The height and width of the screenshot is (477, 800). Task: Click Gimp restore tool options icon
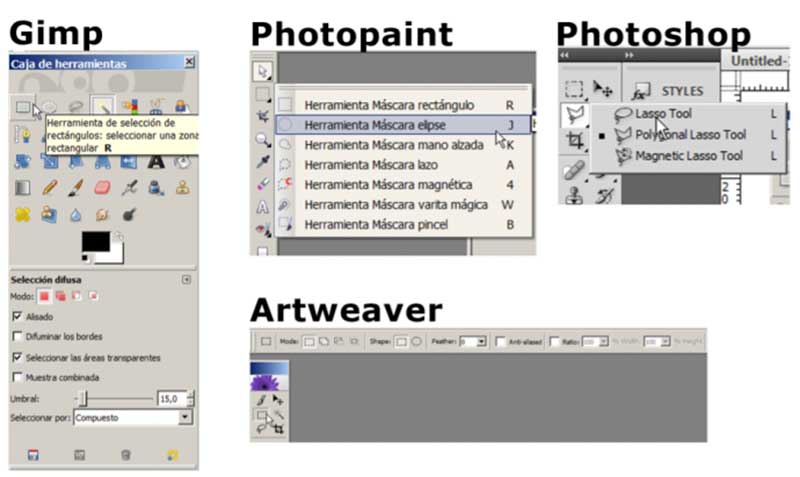click(80, 455)
